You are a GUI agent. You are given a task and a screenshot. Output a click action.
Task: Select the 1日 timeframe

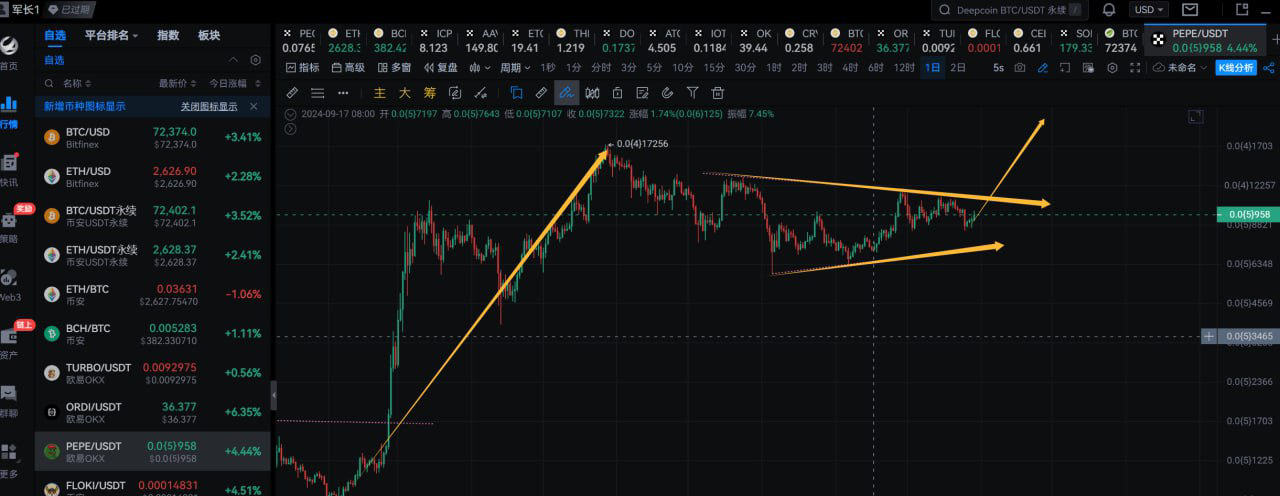pos(933,68)
